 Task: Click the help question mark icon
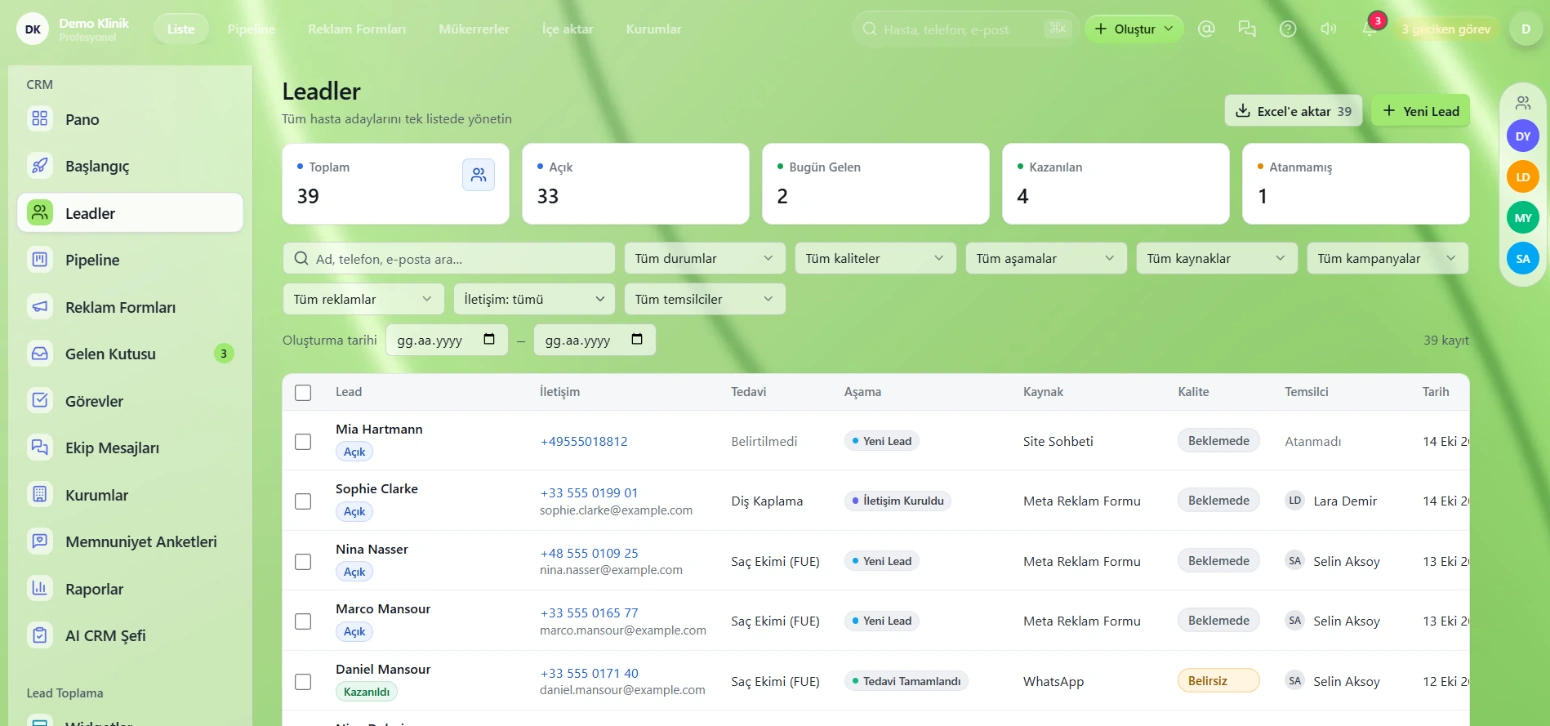(1288, 29)
